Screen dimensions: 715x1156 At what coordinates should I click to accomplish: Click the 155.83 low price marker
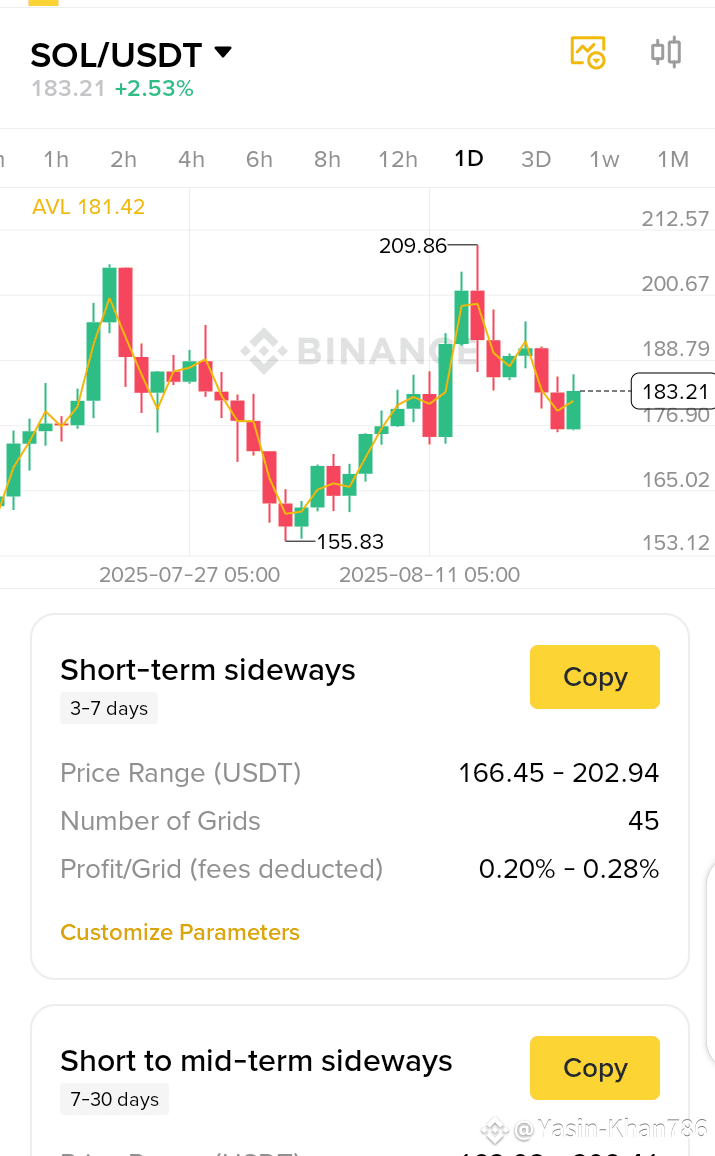click(350, 542)
